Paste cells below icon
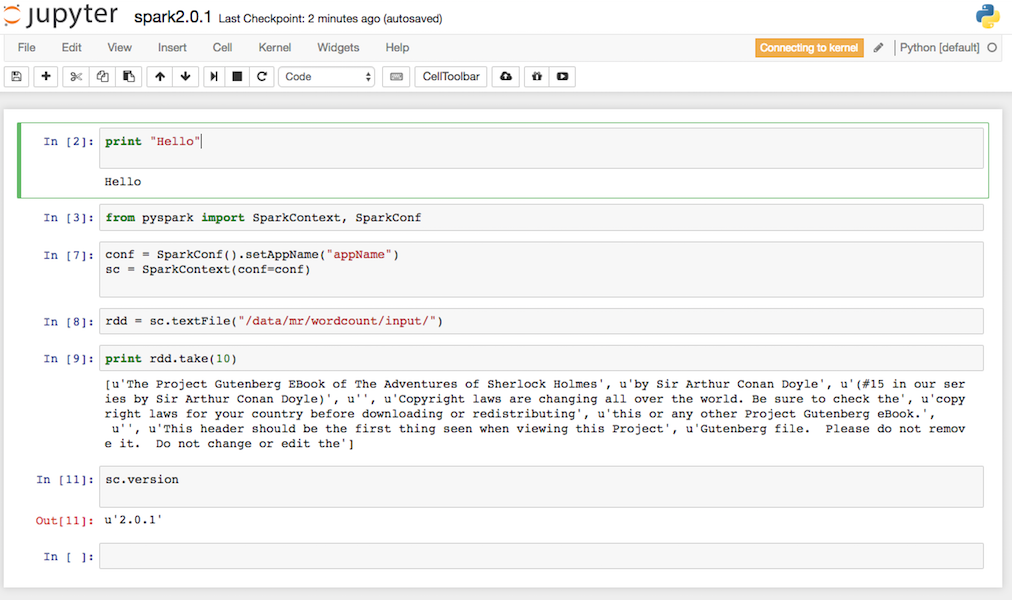This screenshot has width=1012, height=600. tap(128, 77)
